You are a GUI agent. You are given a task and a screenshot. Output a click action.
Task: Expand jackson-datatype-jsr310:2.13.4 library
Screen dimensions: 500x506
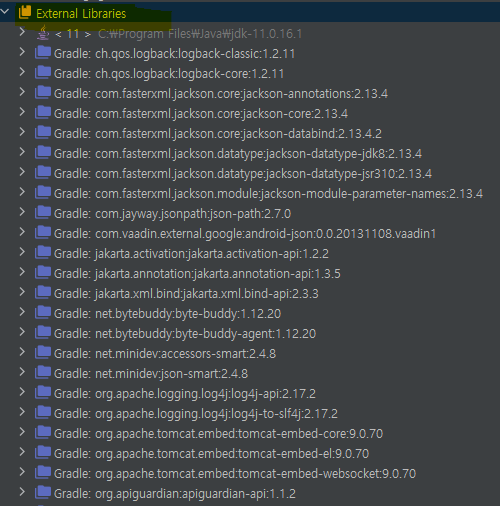point(22,172)
